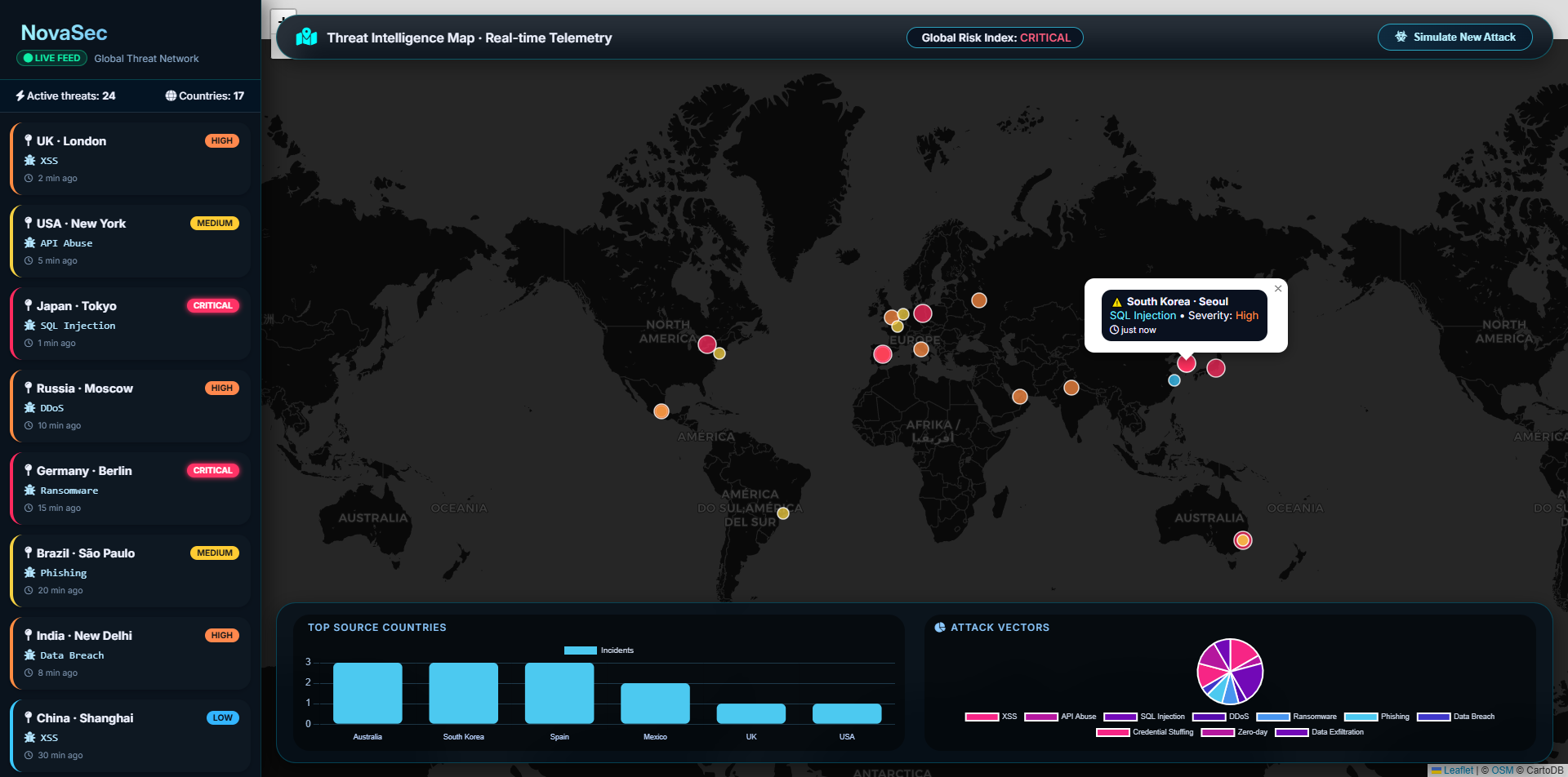Select the TOP SOURCE COUNTRIES panel header
This screenshot has width=1568, height=777.
[377, 627]
